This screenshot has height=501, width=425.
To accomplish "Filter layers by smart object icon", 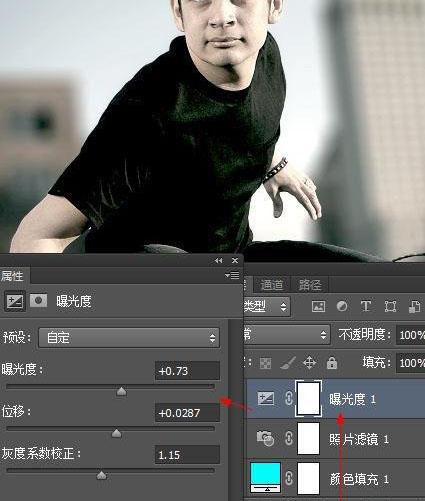I will 414,306.
